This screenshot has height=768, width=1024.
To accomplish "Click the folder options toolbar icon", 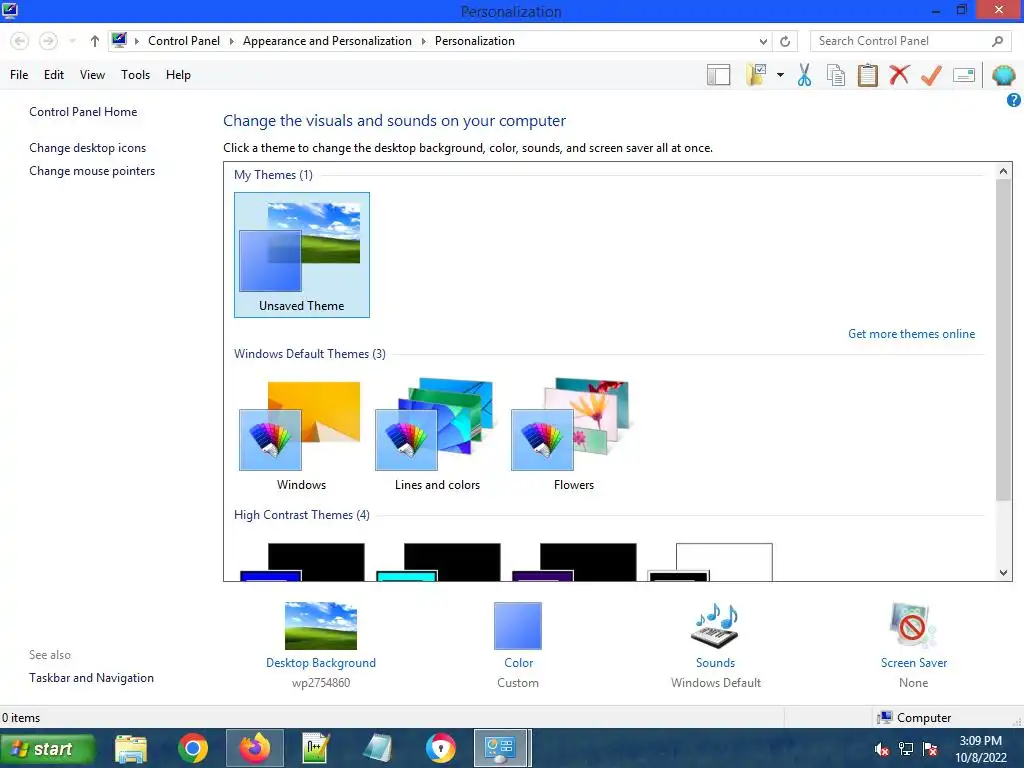I will click(x=757, y=75).
